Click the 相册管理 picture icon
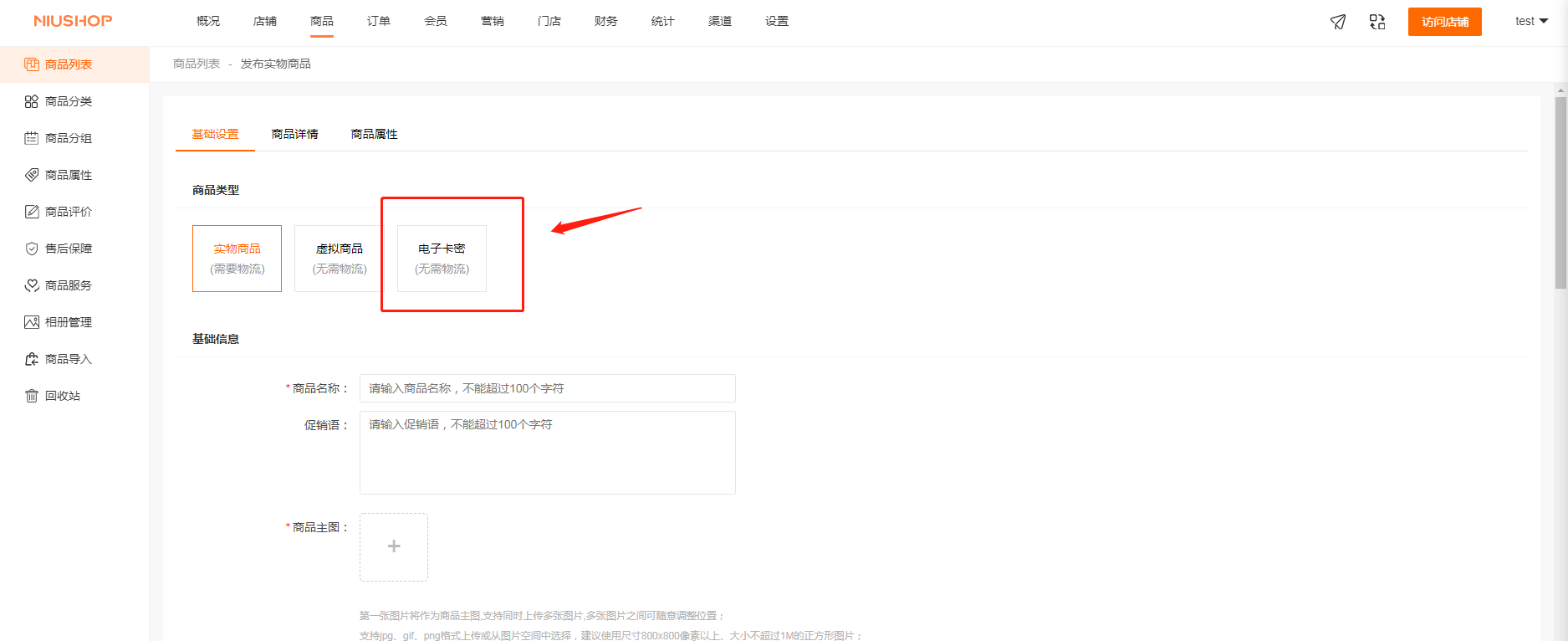The height and width of the screenshot is (641, 1568). pyautogui.click(x=32, y=322)
